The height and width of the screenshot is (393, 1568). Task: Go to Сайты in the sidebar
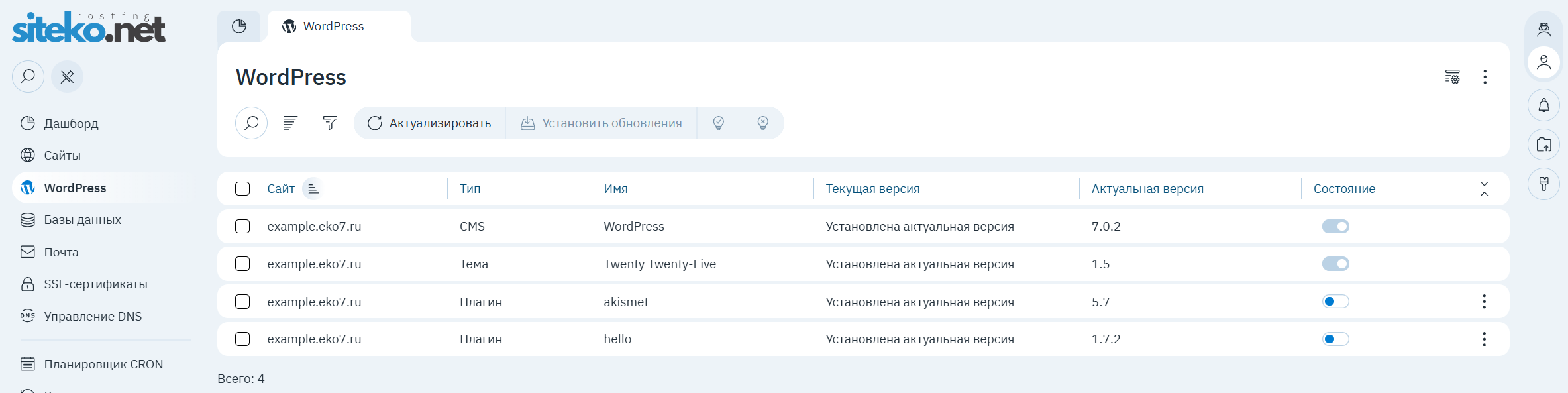click(62, 155)
